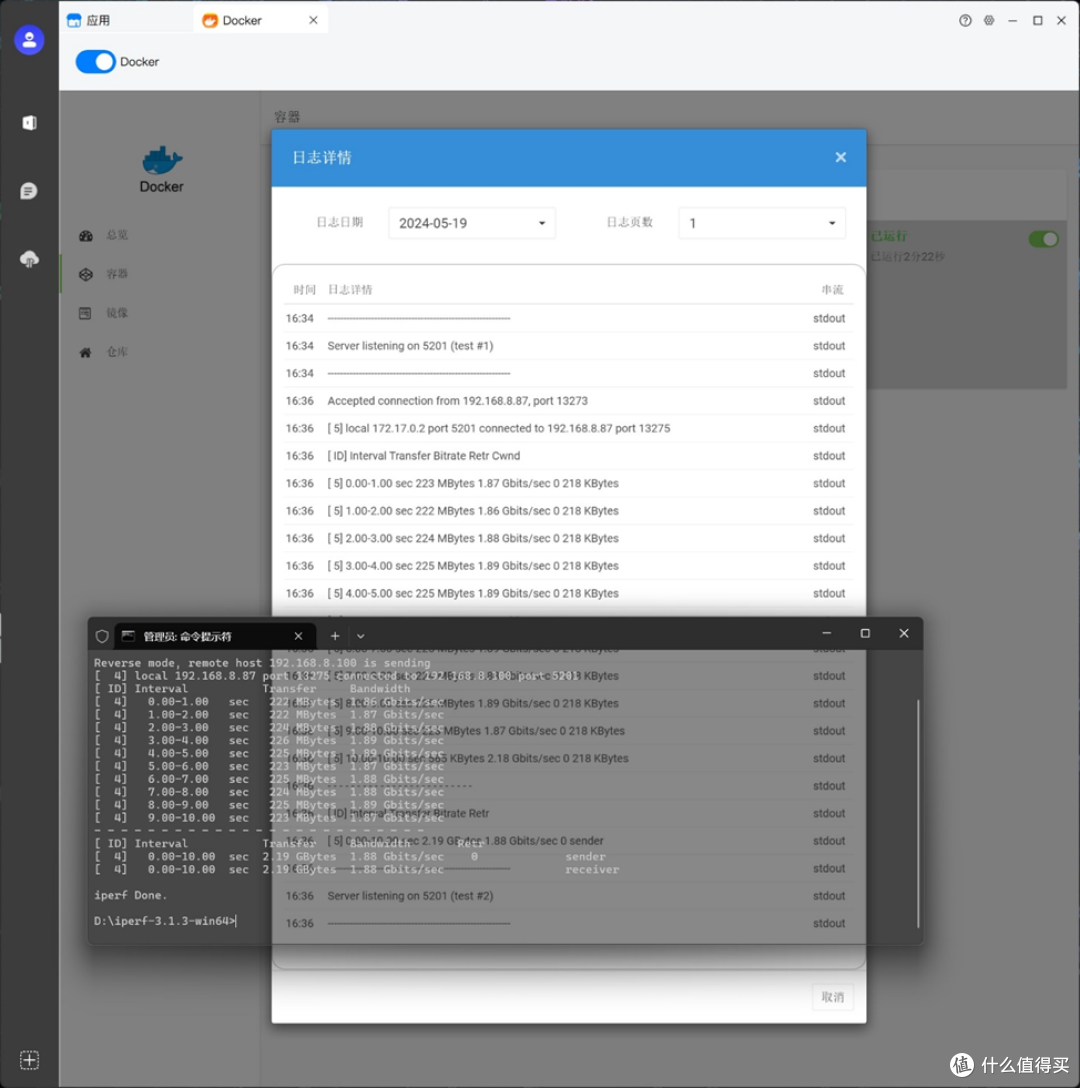Image resolution: width=1080 pixels, height=1088 pixels.
Task: Minimize the terminal window
Action: click(827, 634)
